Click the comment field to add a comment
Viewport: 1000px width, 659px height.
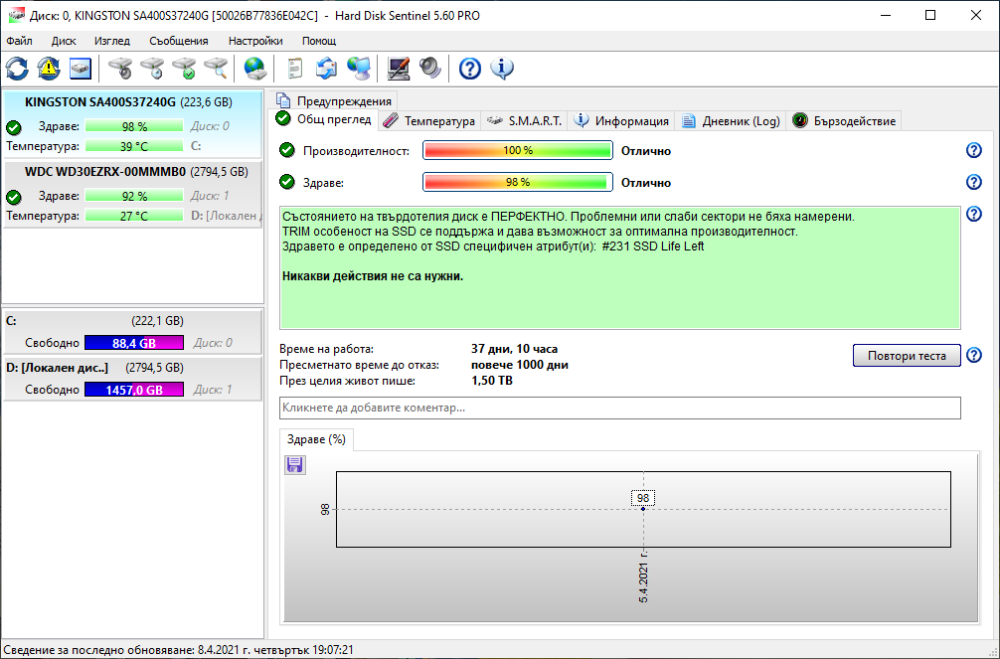click(620, 408)
